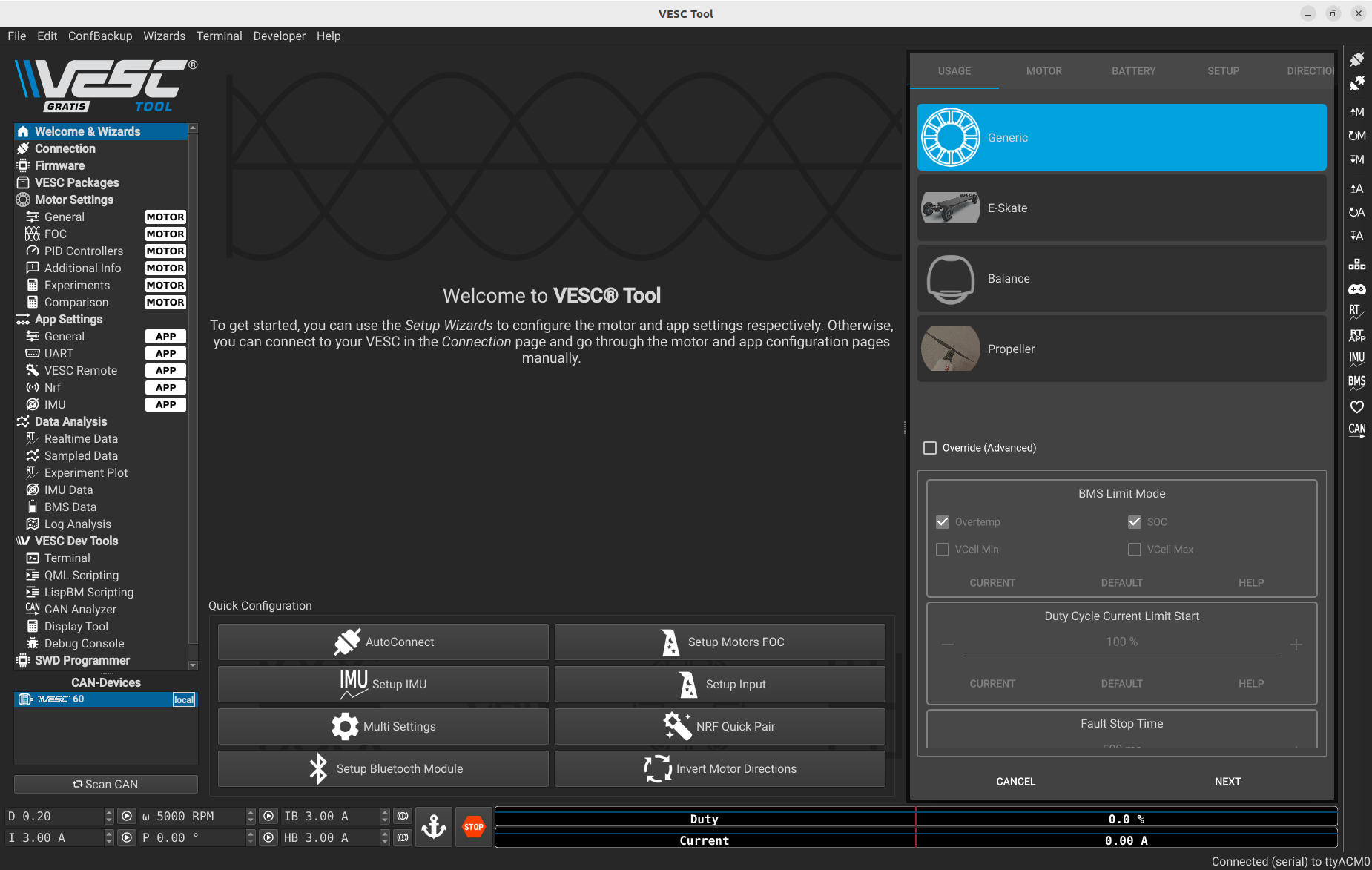Screen dimensions: 1372x870
Task: Click the Disconnect plug icon in right toolbar
Action: tap(1357, 84)
